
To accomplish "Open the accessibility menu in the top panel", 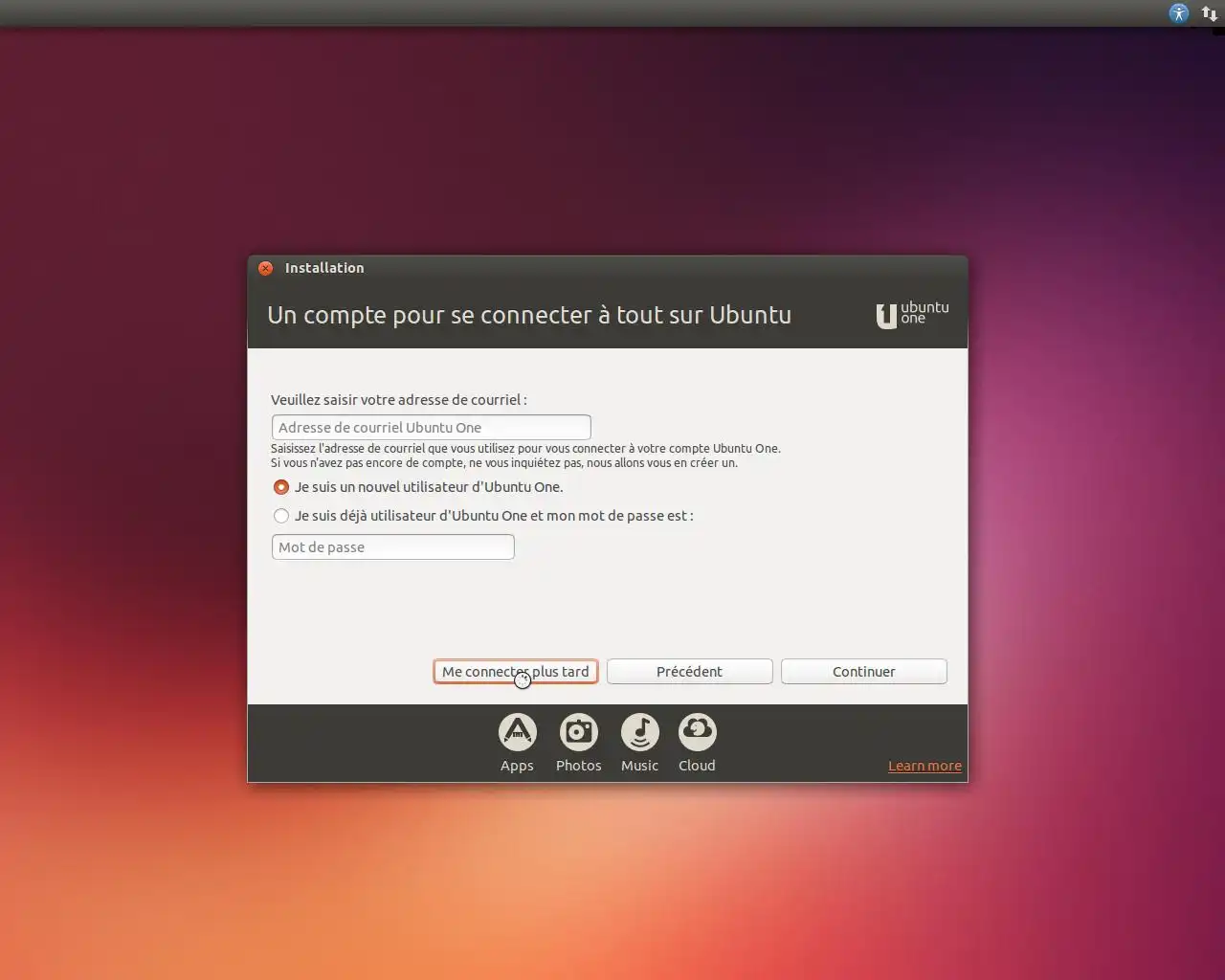I will (x=1178, y=13).
